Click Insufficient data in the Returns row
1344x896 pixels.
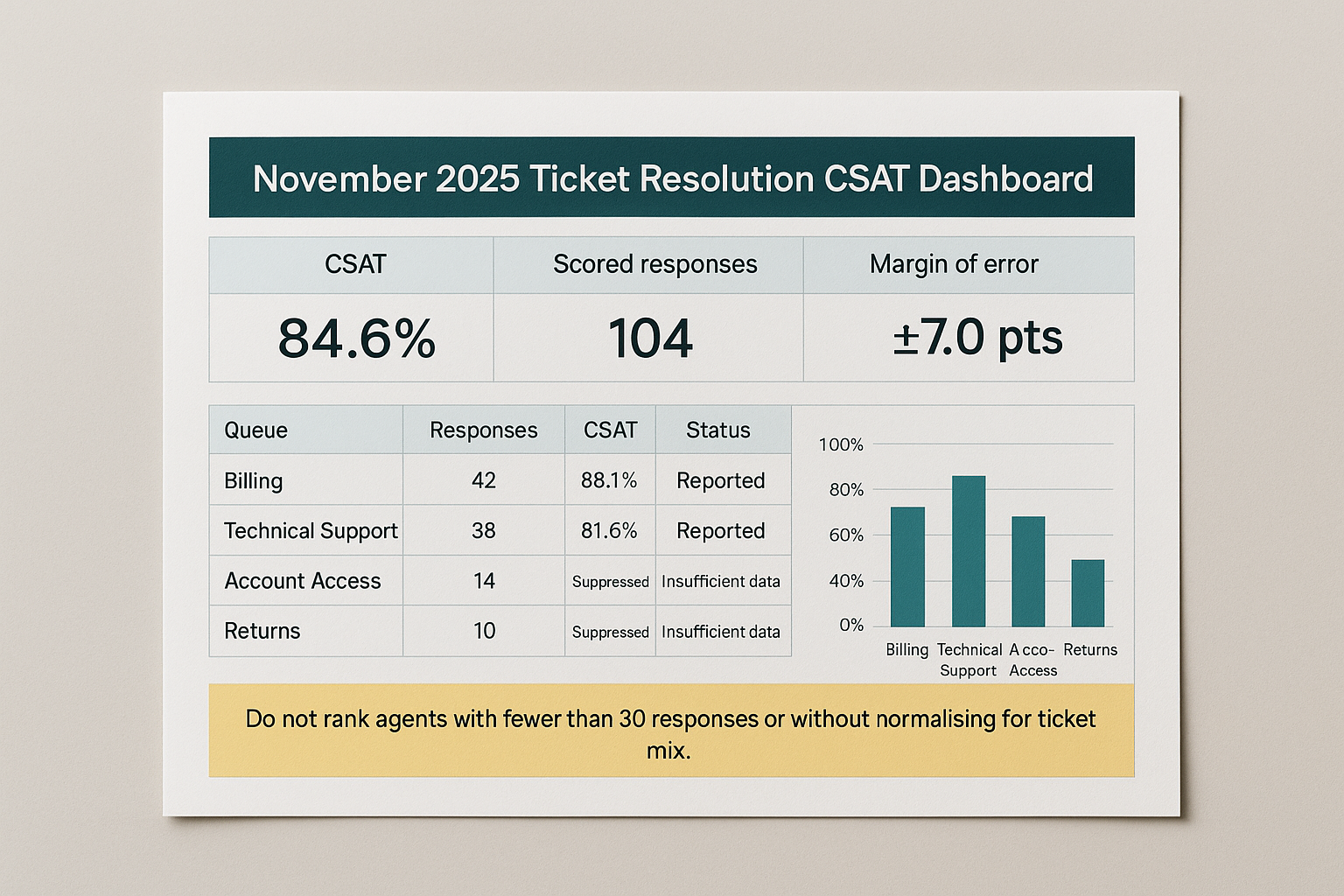point(721,632)
